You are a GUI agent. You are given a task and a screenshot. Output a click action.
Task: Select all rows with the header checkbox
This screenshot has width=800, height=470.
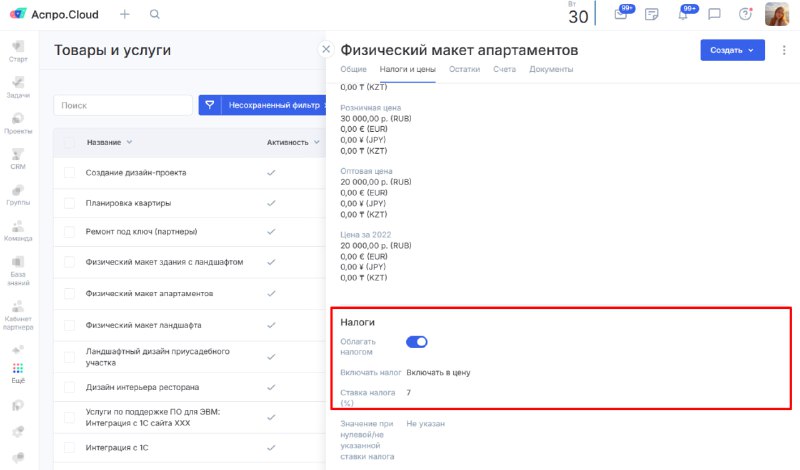point(69,142)
